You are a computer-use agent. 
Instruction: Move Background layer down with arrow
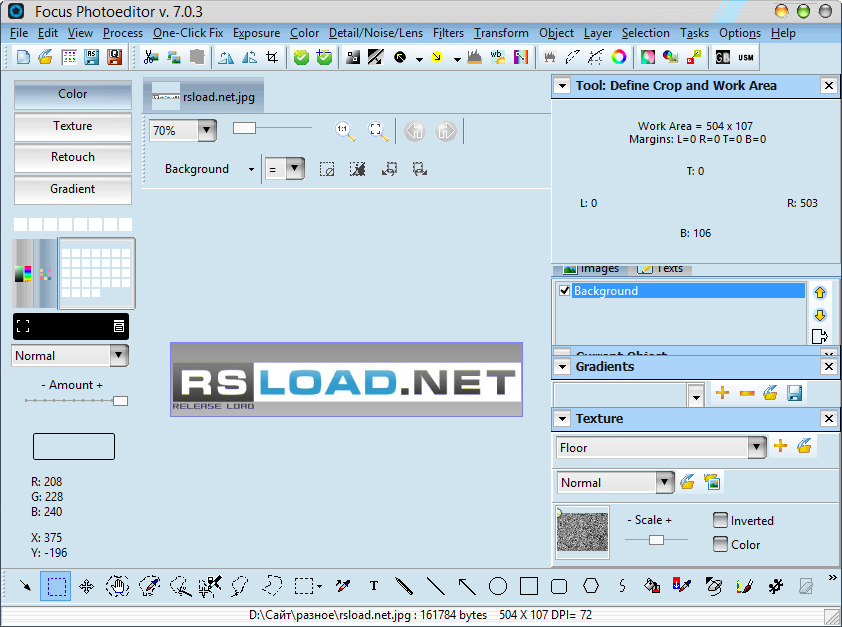coord(820,315)
